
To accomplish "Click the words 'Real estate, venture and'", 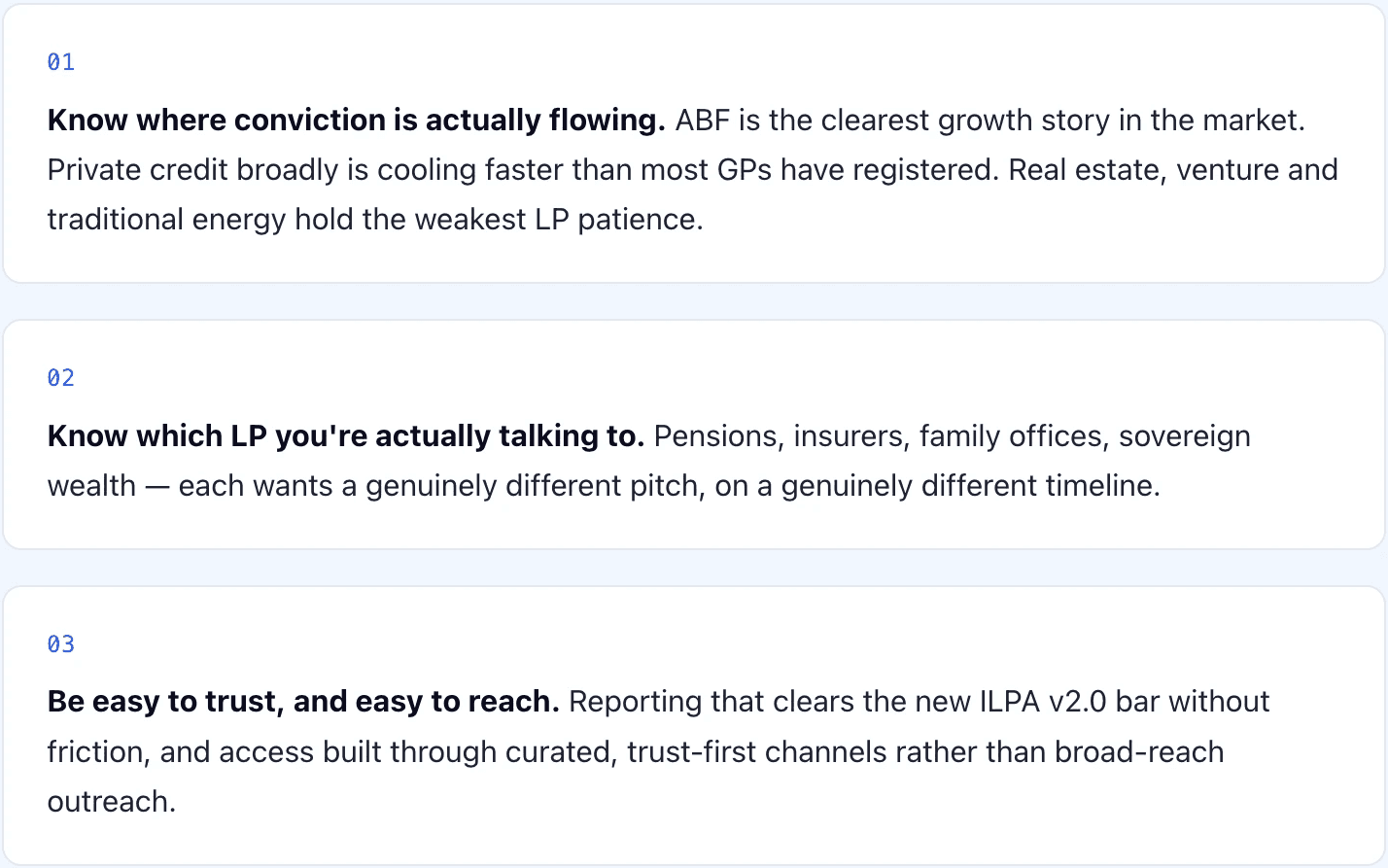I will pos(1173,170).
